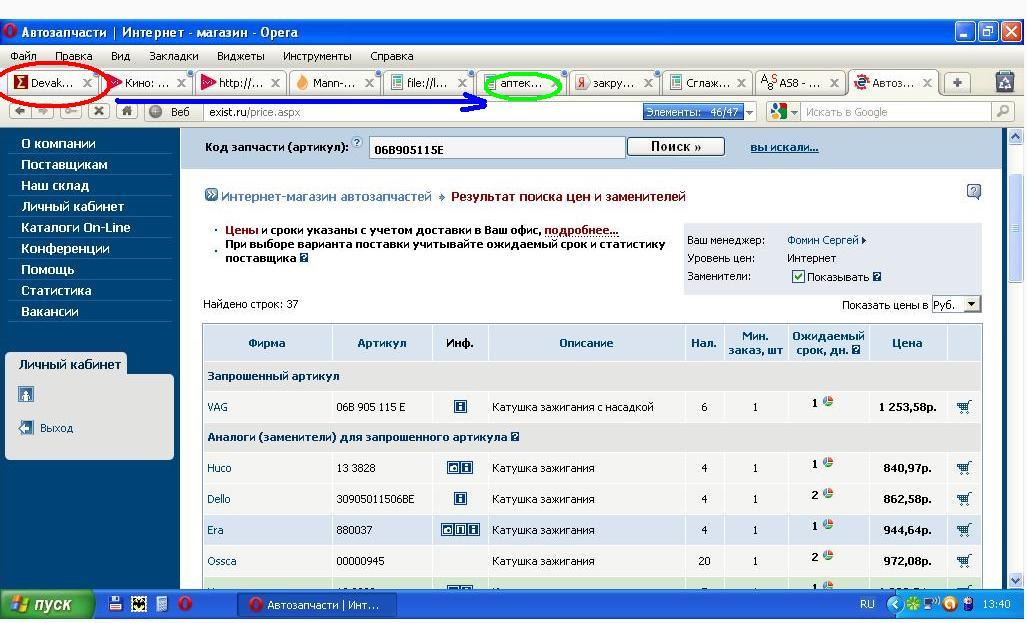Open a new tab with plus button
Screen dimensions: 1027x623
[x=957, y=83]
